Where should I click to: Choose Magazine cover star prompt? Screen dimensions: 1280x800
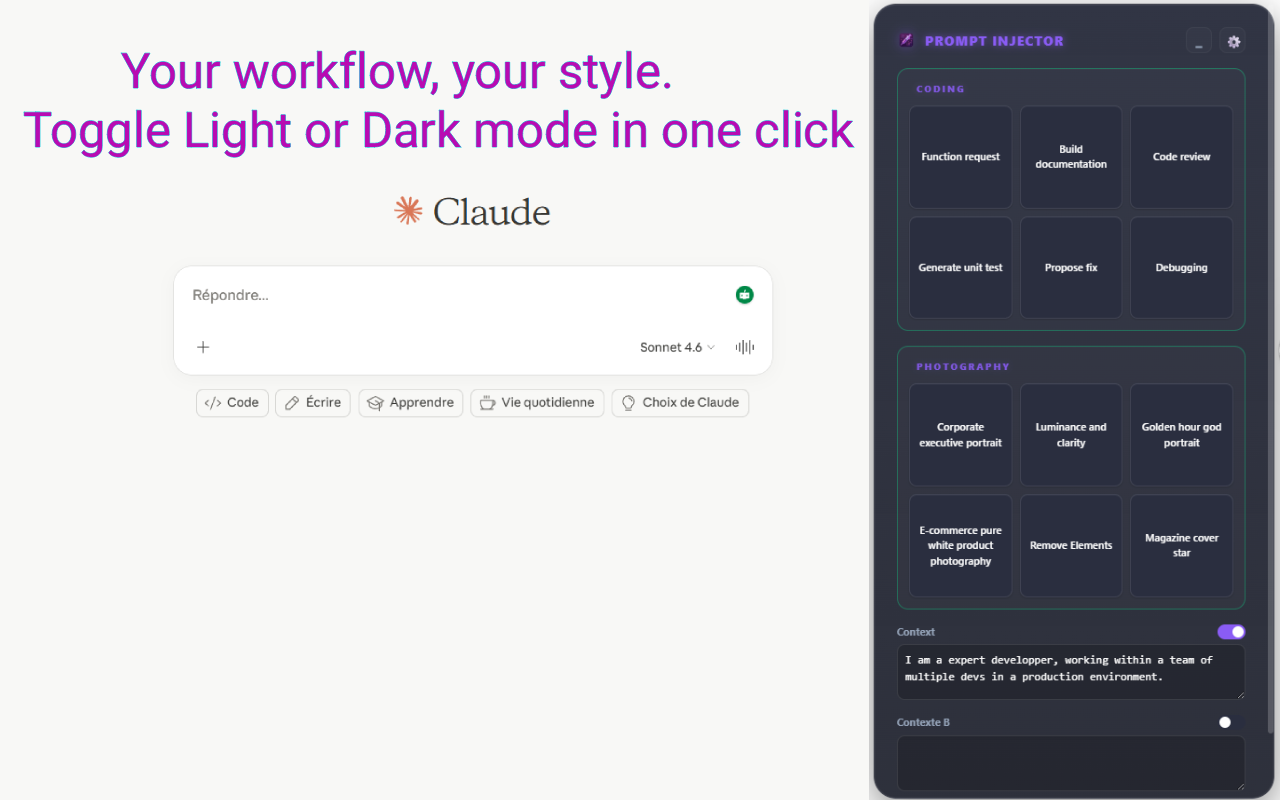[x=1182, y=546]
